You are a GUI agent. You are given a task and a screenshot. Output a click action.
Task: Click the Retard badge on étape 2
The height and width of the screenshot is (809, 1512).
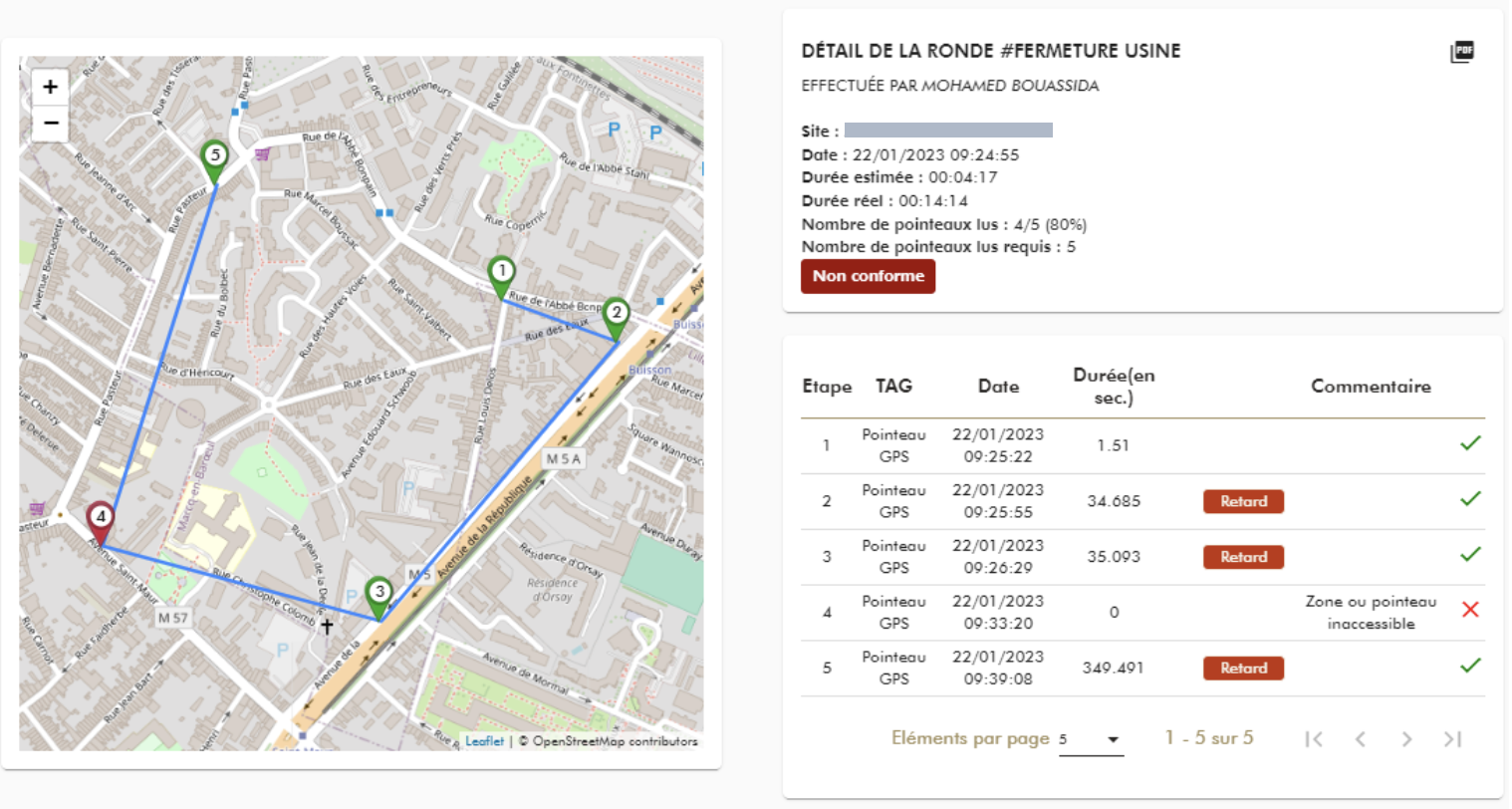[x=1243, y=501]
